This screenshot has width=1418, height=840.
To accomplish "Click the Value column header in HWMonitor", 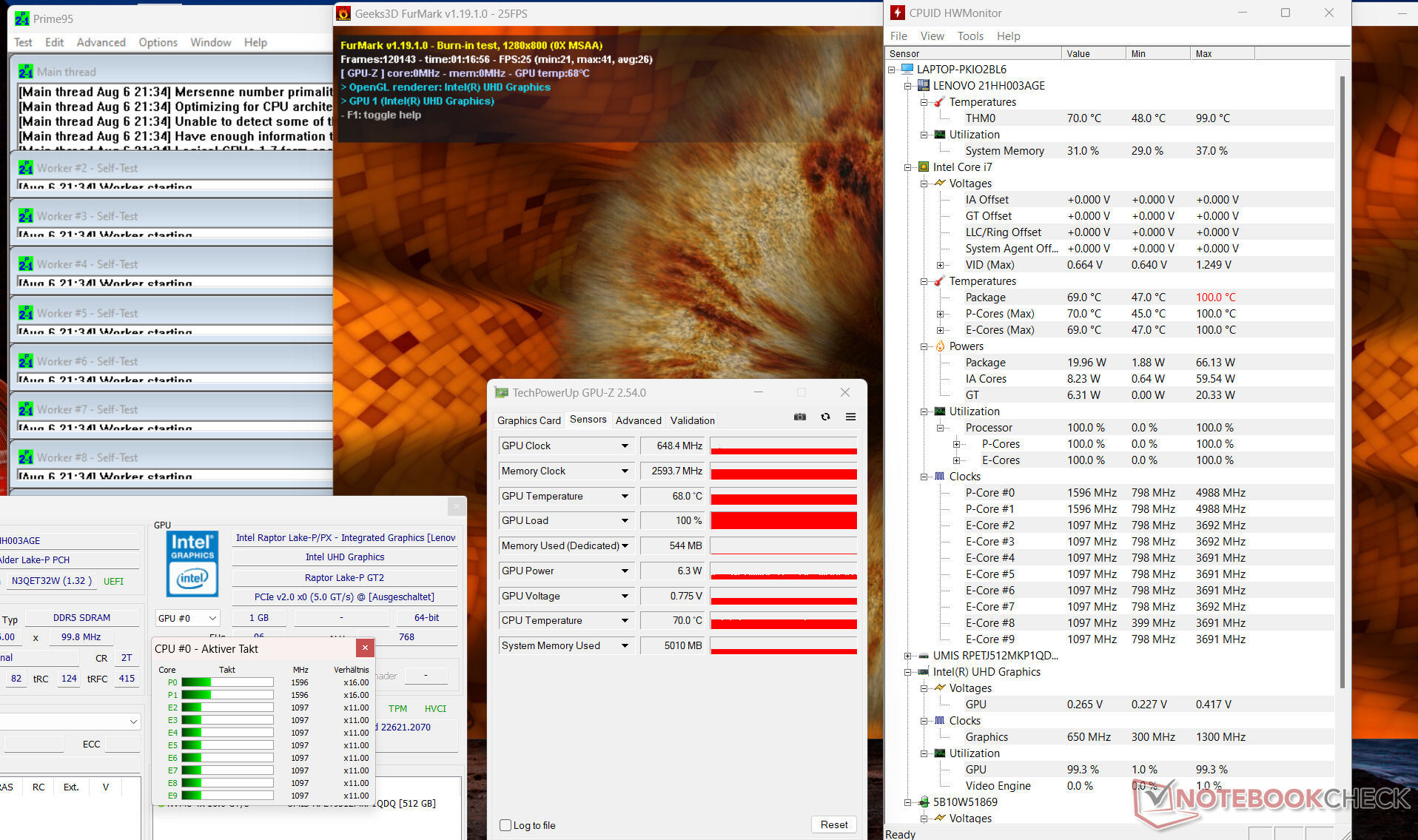I will pos(1092,53).
